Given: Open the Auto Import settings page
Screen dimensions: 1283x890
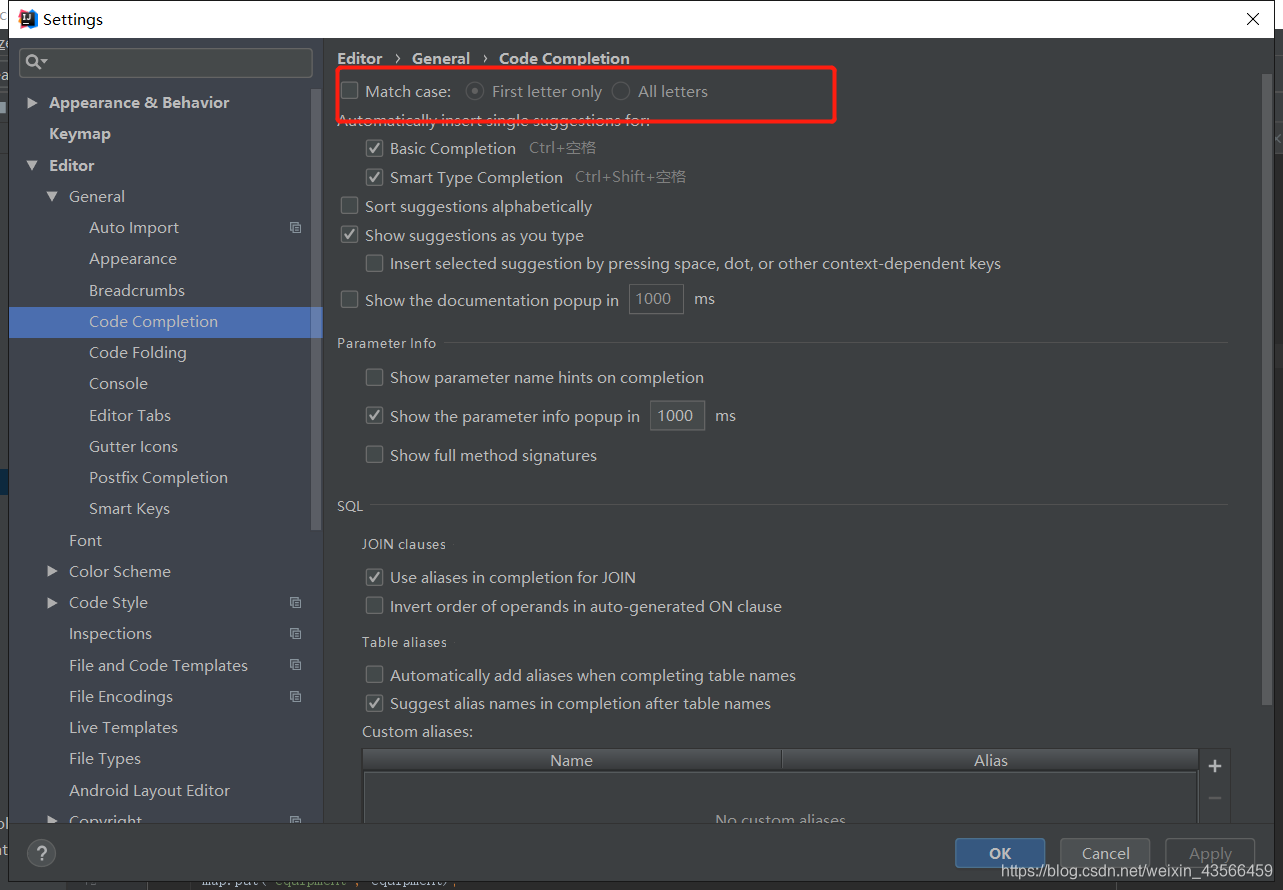Looking at the screenshot, I should click(x=134, y=228).
